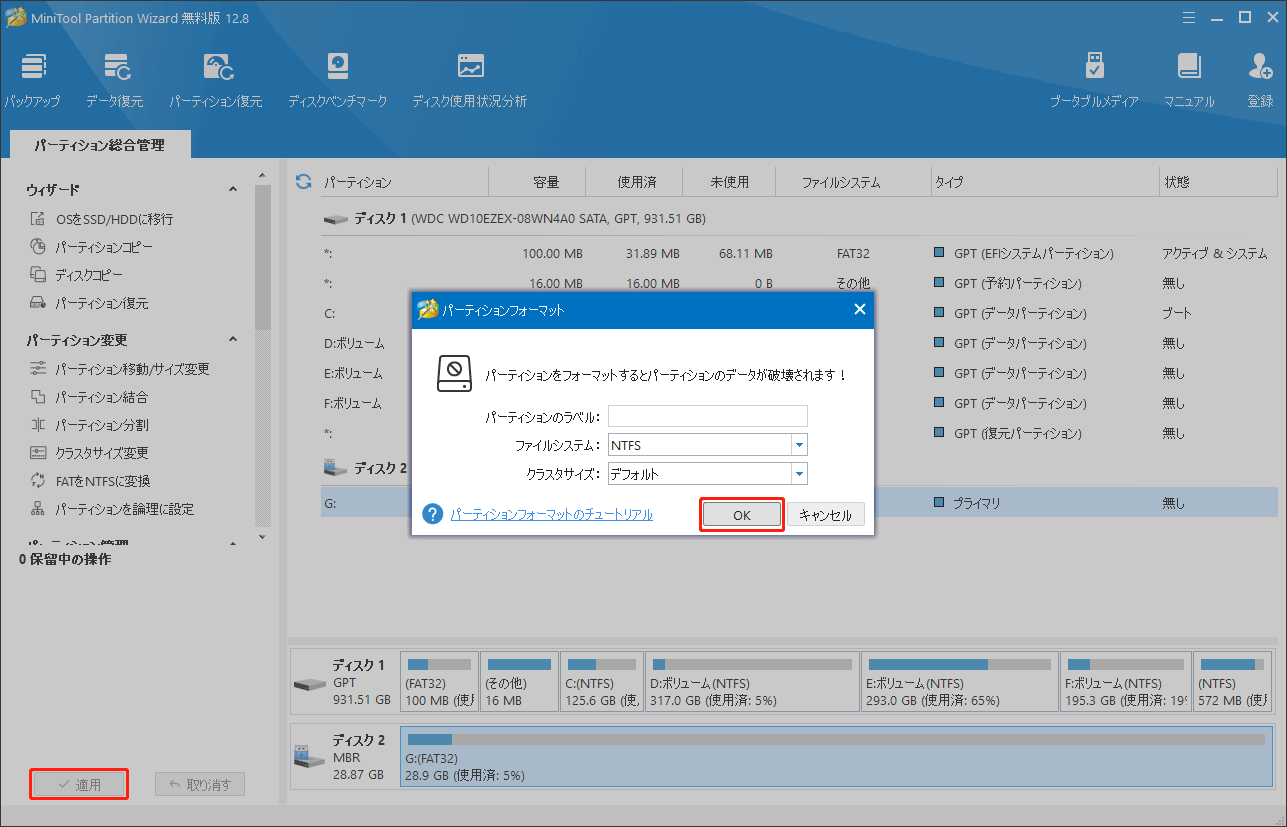
Task: Click the 登録 register icon
Action: tap(1260, 81)
